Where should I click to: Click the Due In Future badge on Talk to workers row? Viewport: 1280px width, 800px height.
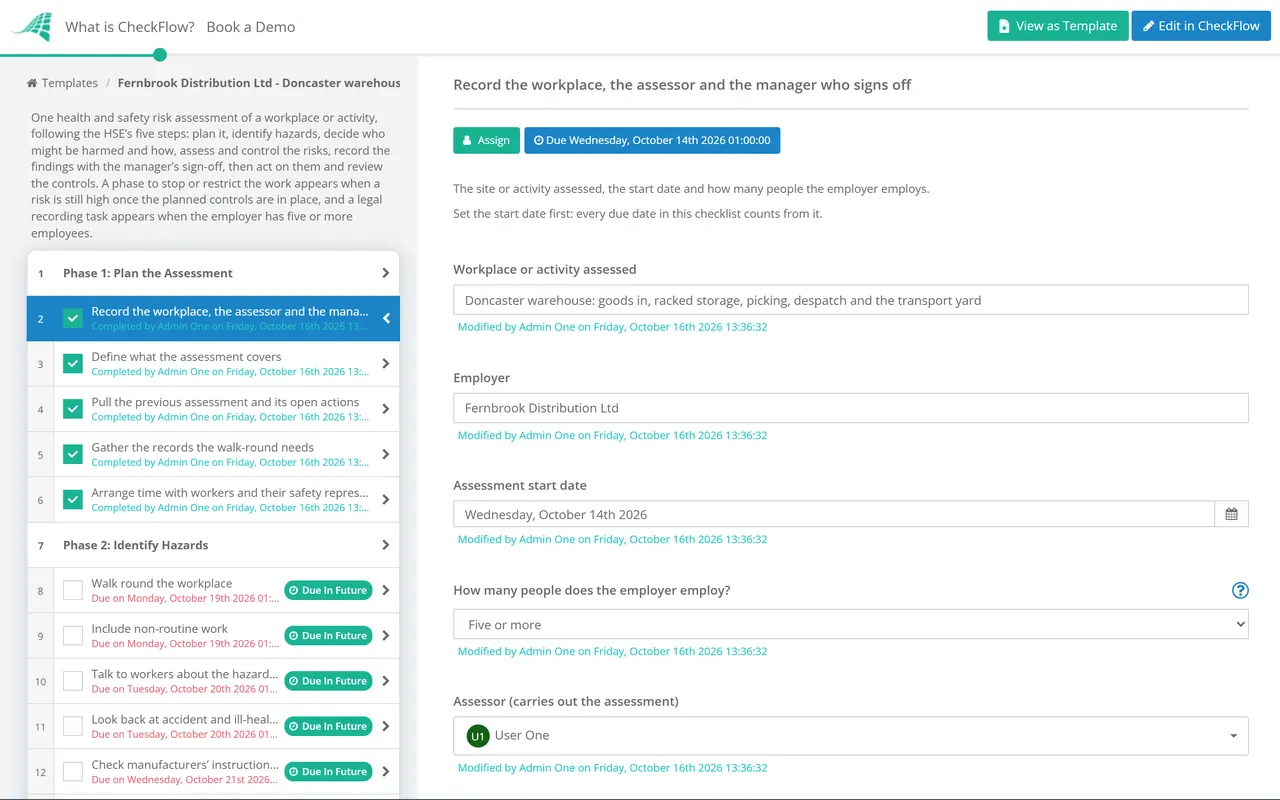click(x=328, y=681)
